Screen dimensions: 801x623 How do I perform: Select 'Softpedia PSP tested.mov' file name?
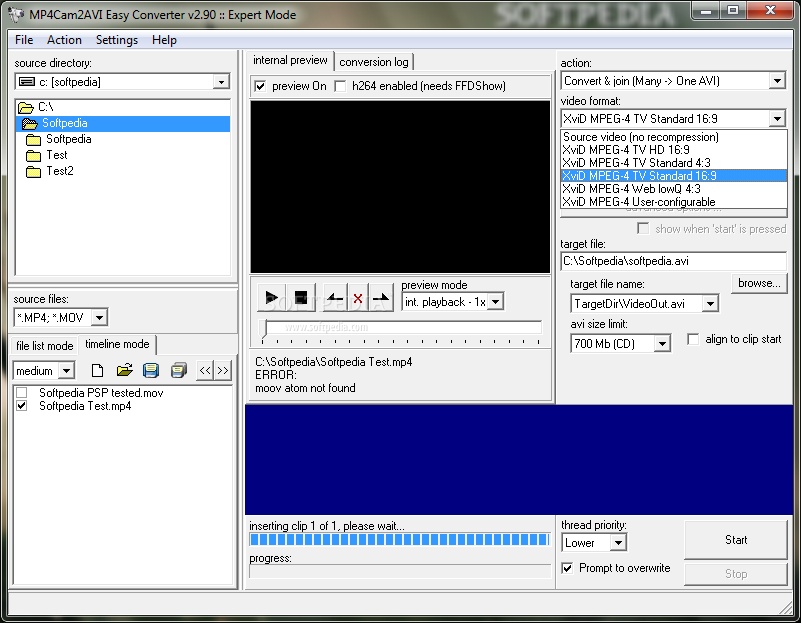pos(101,393)
